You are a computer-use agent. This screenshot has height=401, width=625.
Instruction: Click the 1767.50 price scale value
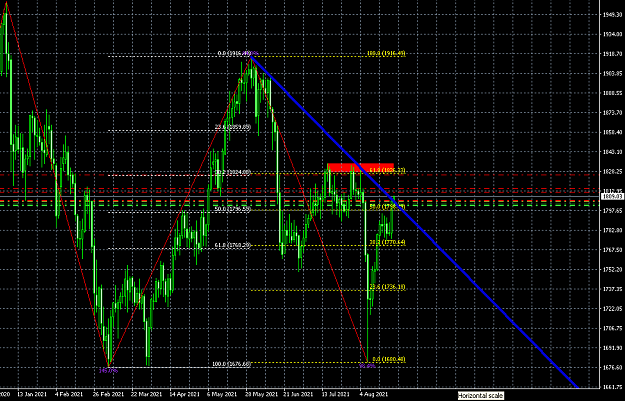612,250
